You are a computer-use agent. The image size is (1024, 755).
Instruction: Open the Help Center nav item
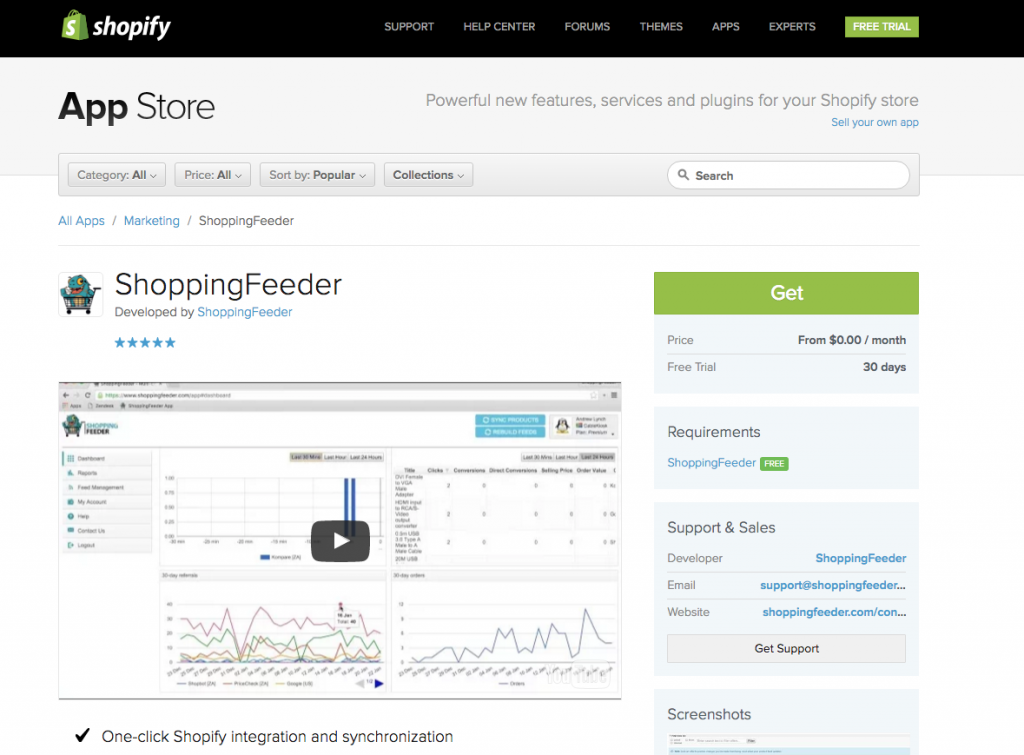[499, 27]
